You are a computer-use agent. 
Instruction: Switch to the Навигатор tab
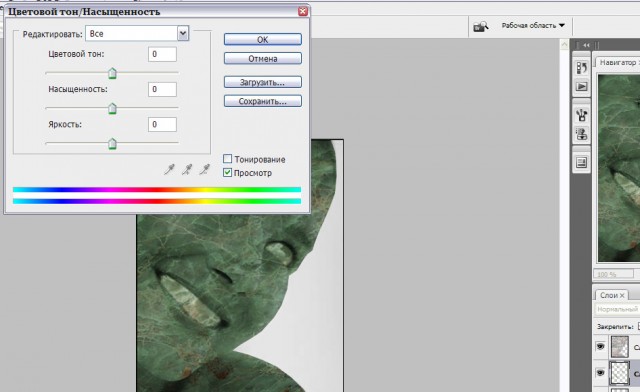618,62
